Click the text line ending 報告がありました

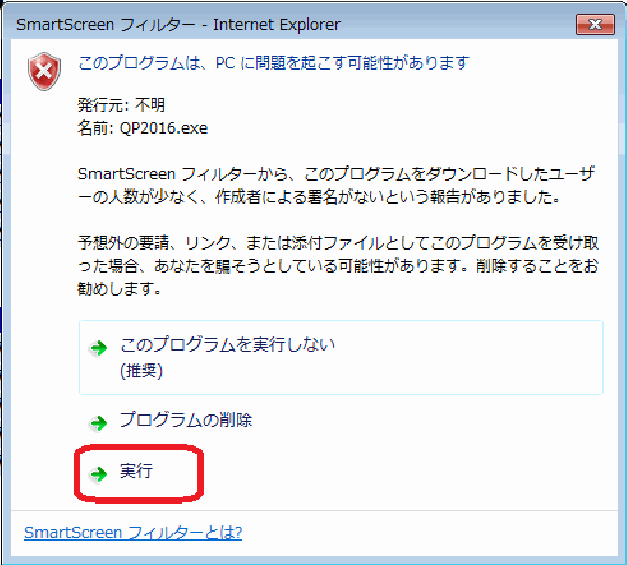point(317,198)
